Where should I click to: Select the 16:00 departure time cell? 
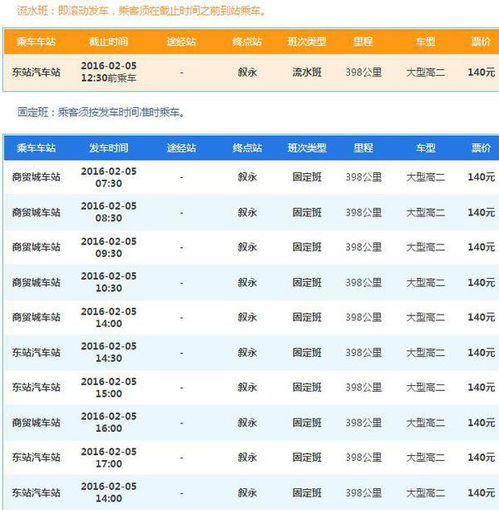click(x=109, y=422)
